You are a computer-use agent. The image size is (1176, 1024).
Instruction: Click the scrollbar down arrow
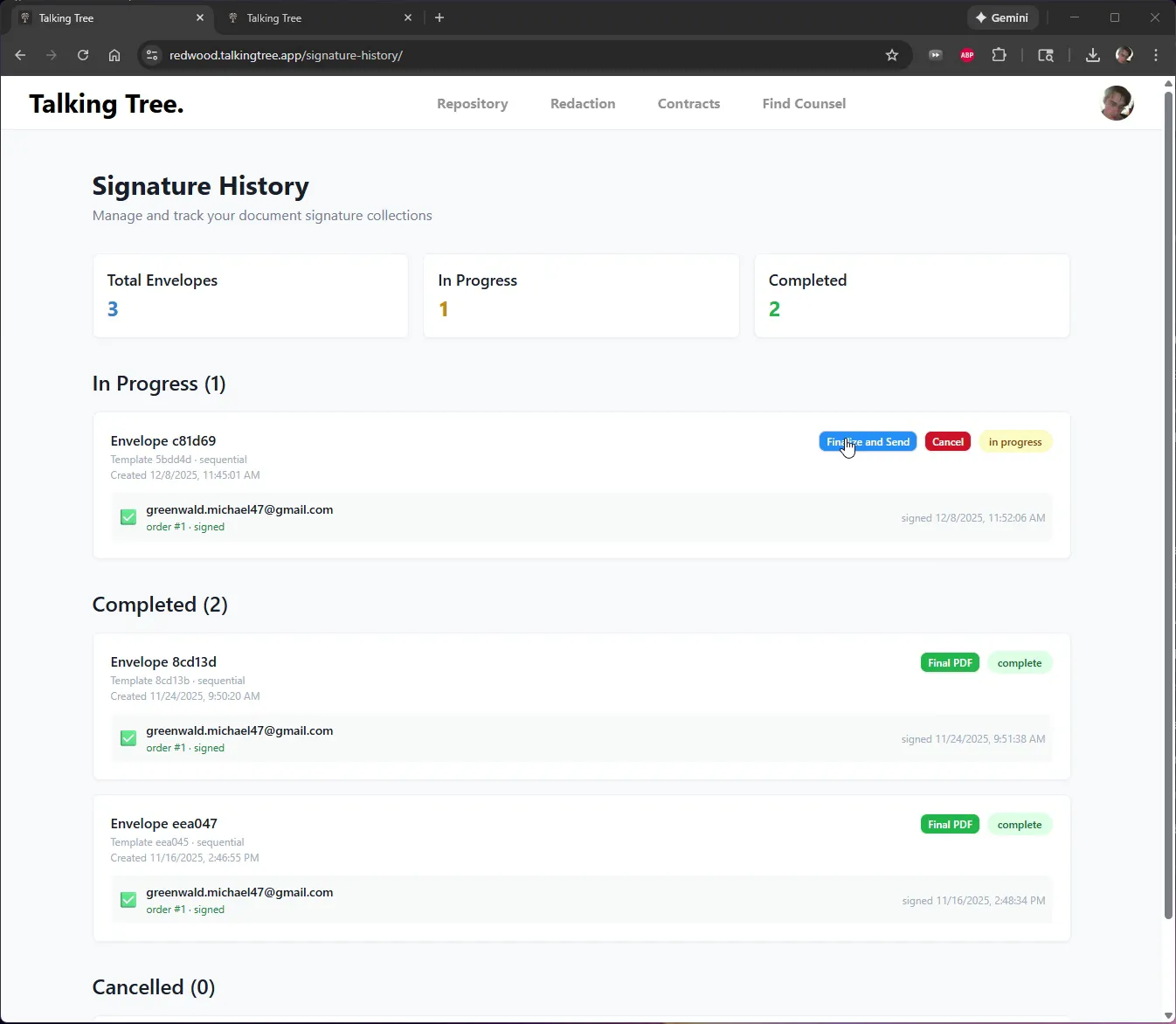pos(1168,1016)
